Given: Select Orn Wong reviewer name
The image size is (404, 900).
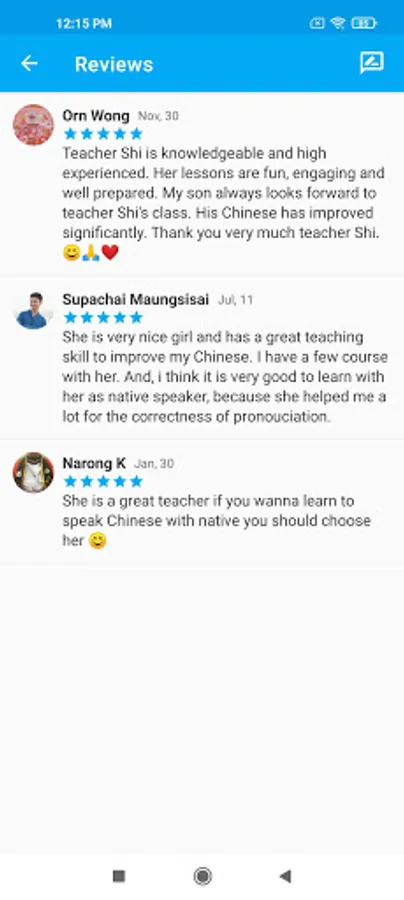Looking at the screenshot, I should click(96, 115).
